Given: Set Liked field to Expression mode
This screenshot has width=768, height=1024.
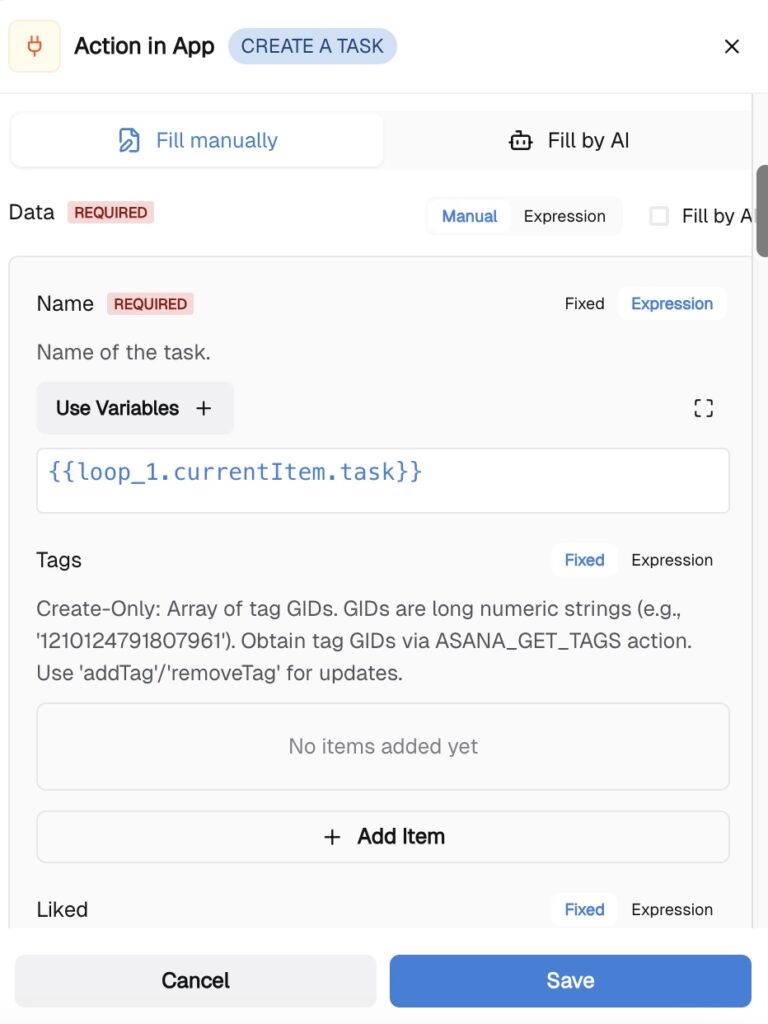Looking at the screenshot, I should pos(672,910).
